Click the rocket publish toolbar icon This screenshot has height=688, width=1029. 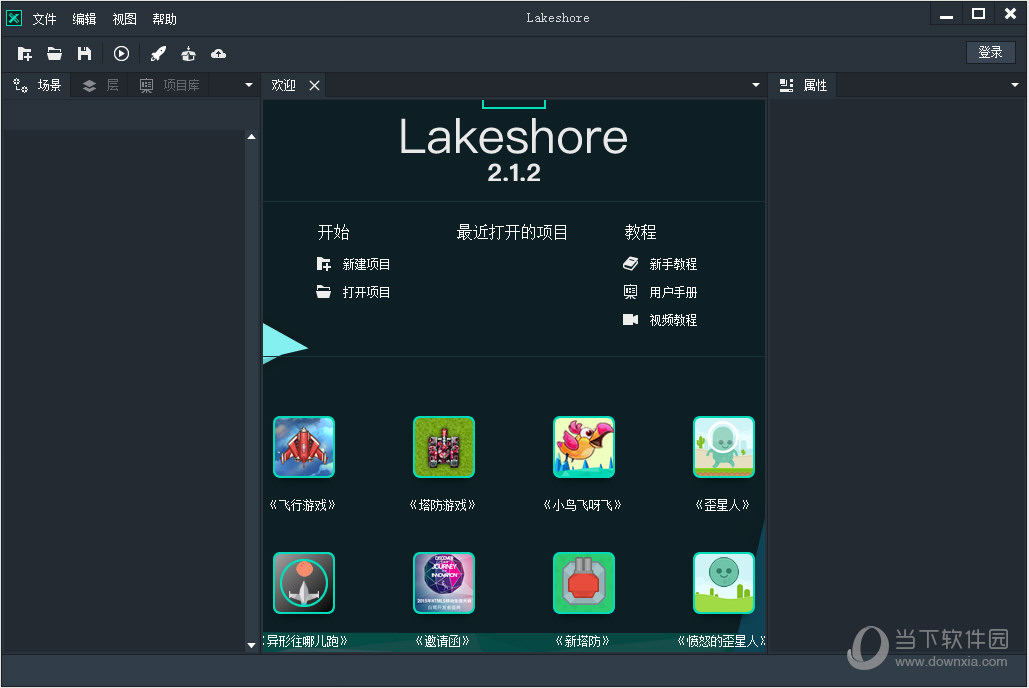tap(158, 54)
